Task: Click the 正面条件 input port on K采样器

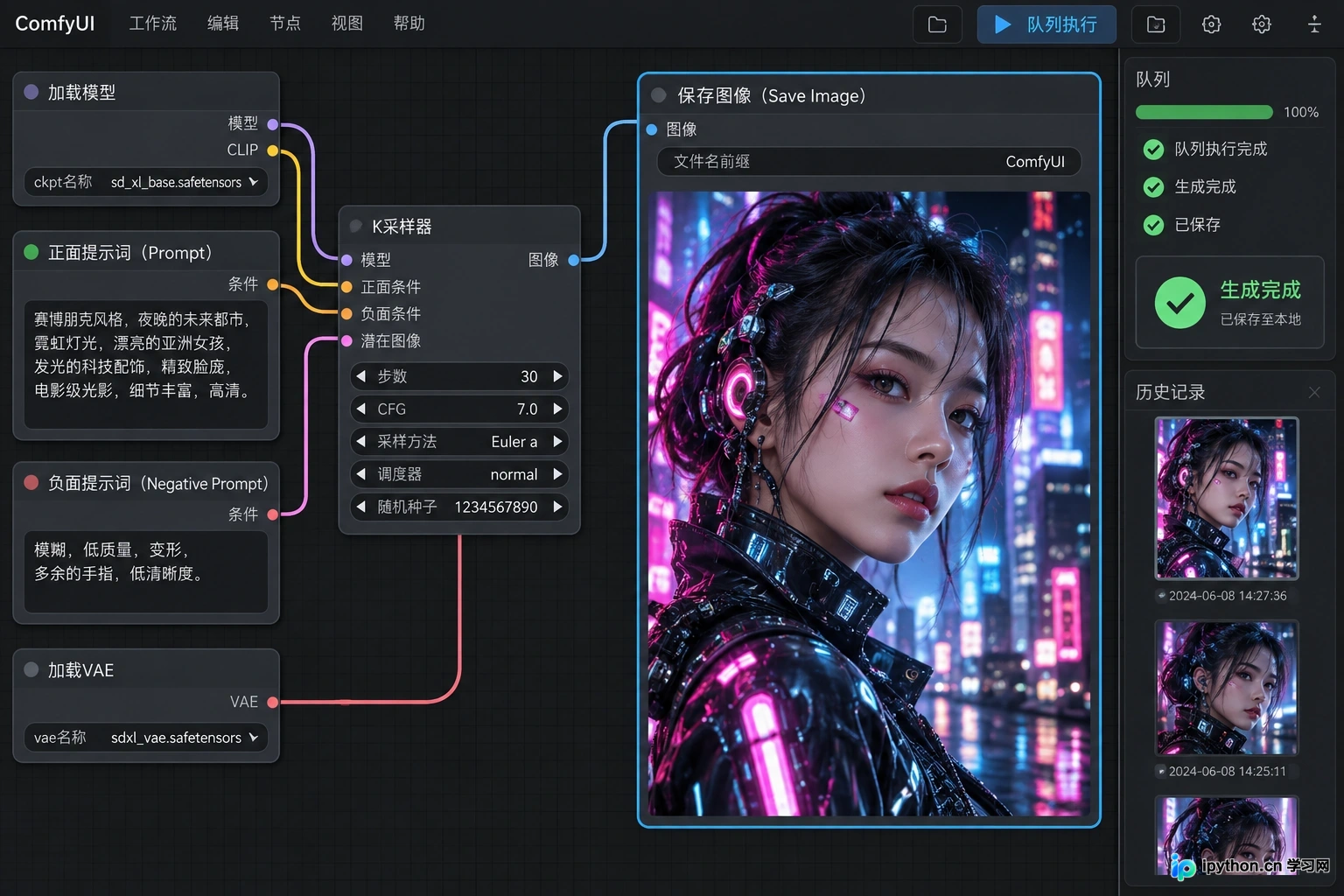Action: (x=346, y=287)
